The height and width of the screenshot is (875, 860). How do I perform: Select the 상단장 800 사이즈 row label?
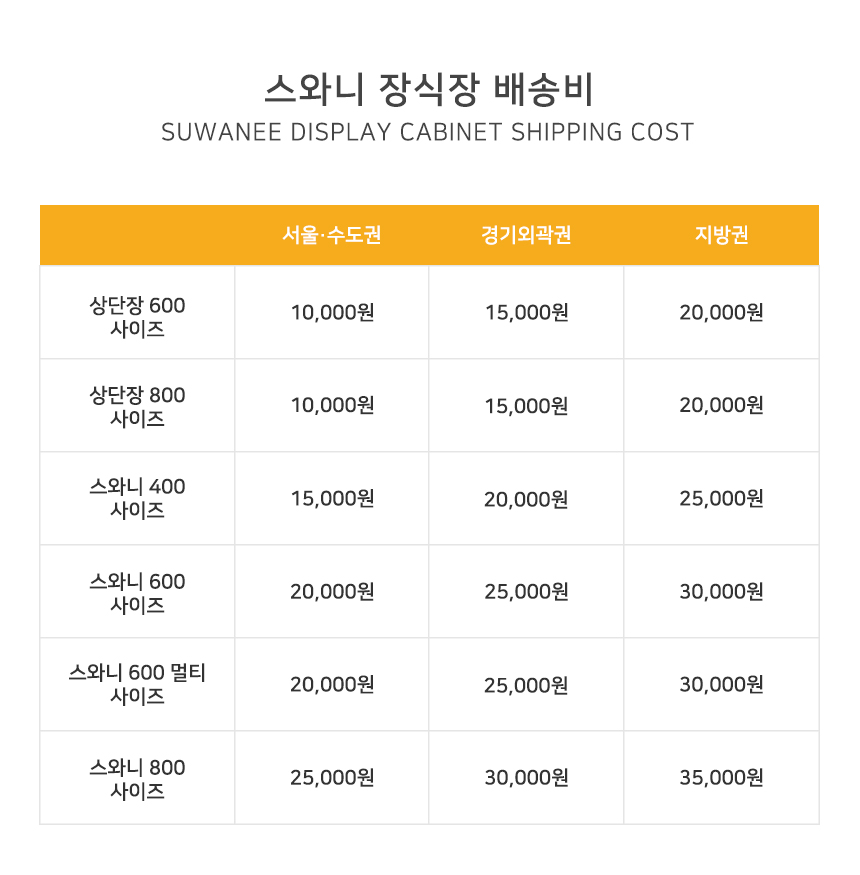coord(137,406)
